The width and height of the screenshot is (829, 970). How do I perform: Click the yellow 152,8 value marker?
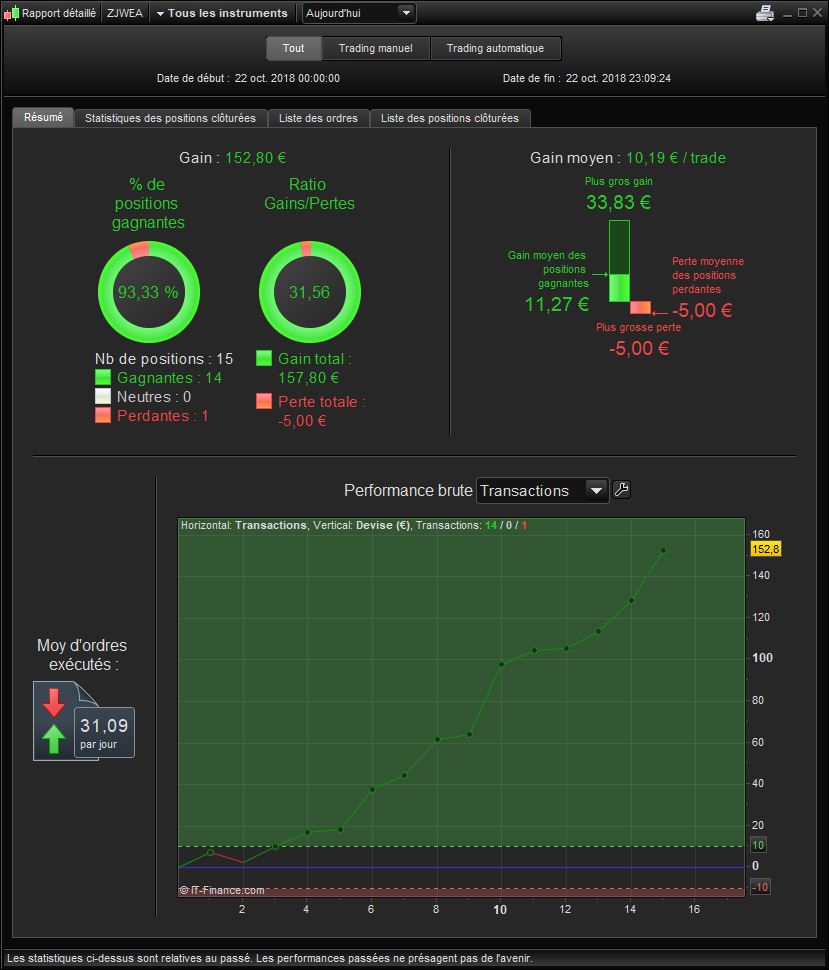(765, 549)
